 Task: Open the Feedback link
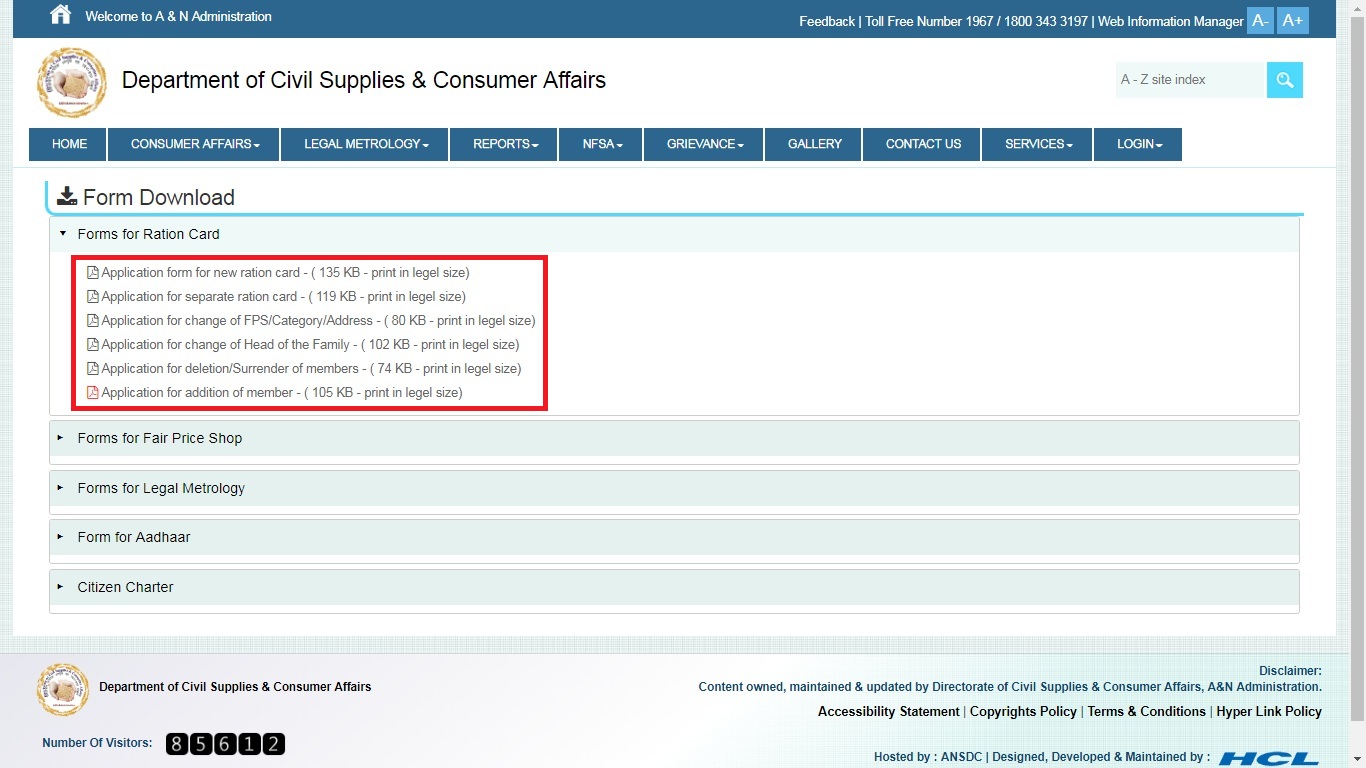pos(826,21)
